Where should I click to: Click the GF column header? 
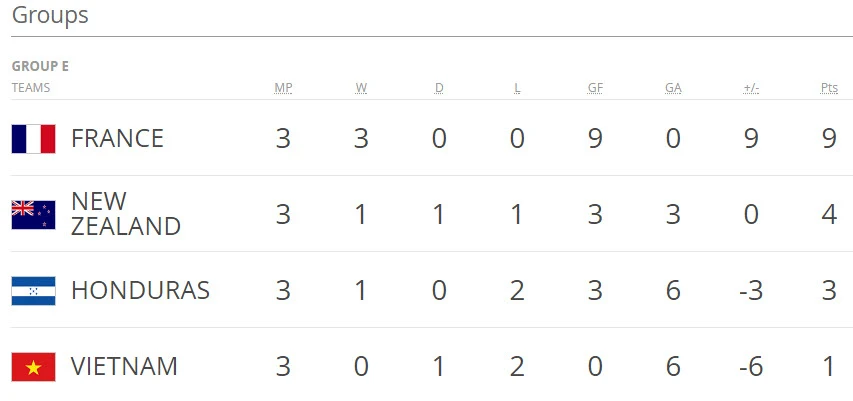[595, 88]
